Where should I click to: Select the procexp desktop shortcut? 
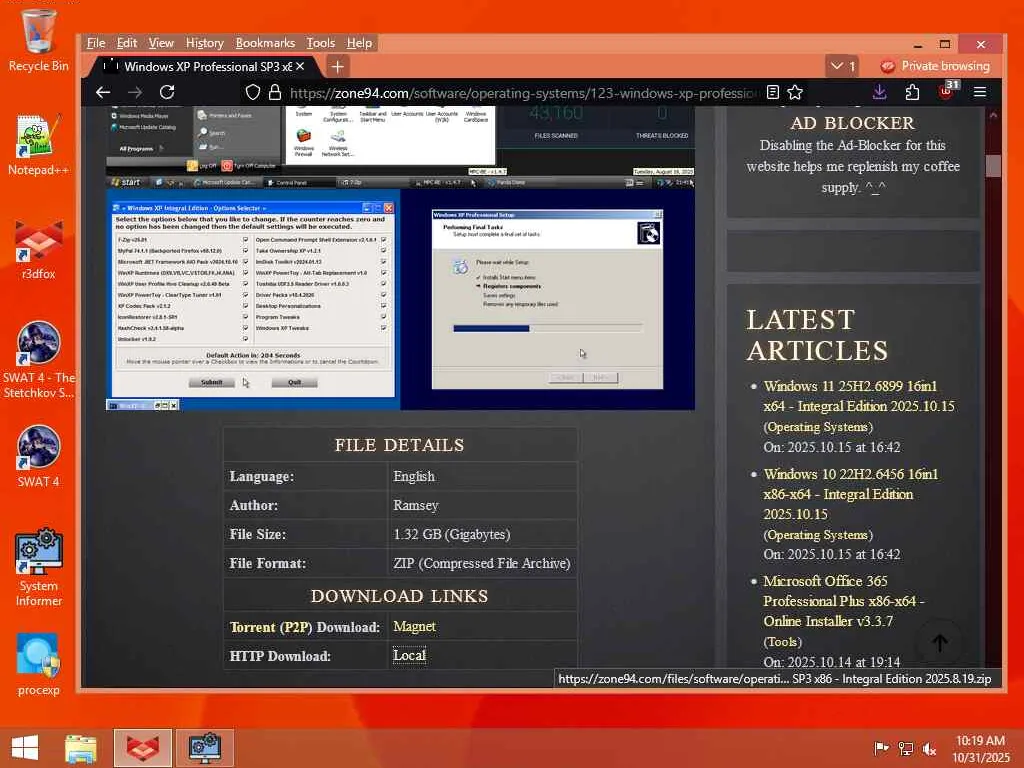(39, 664)
